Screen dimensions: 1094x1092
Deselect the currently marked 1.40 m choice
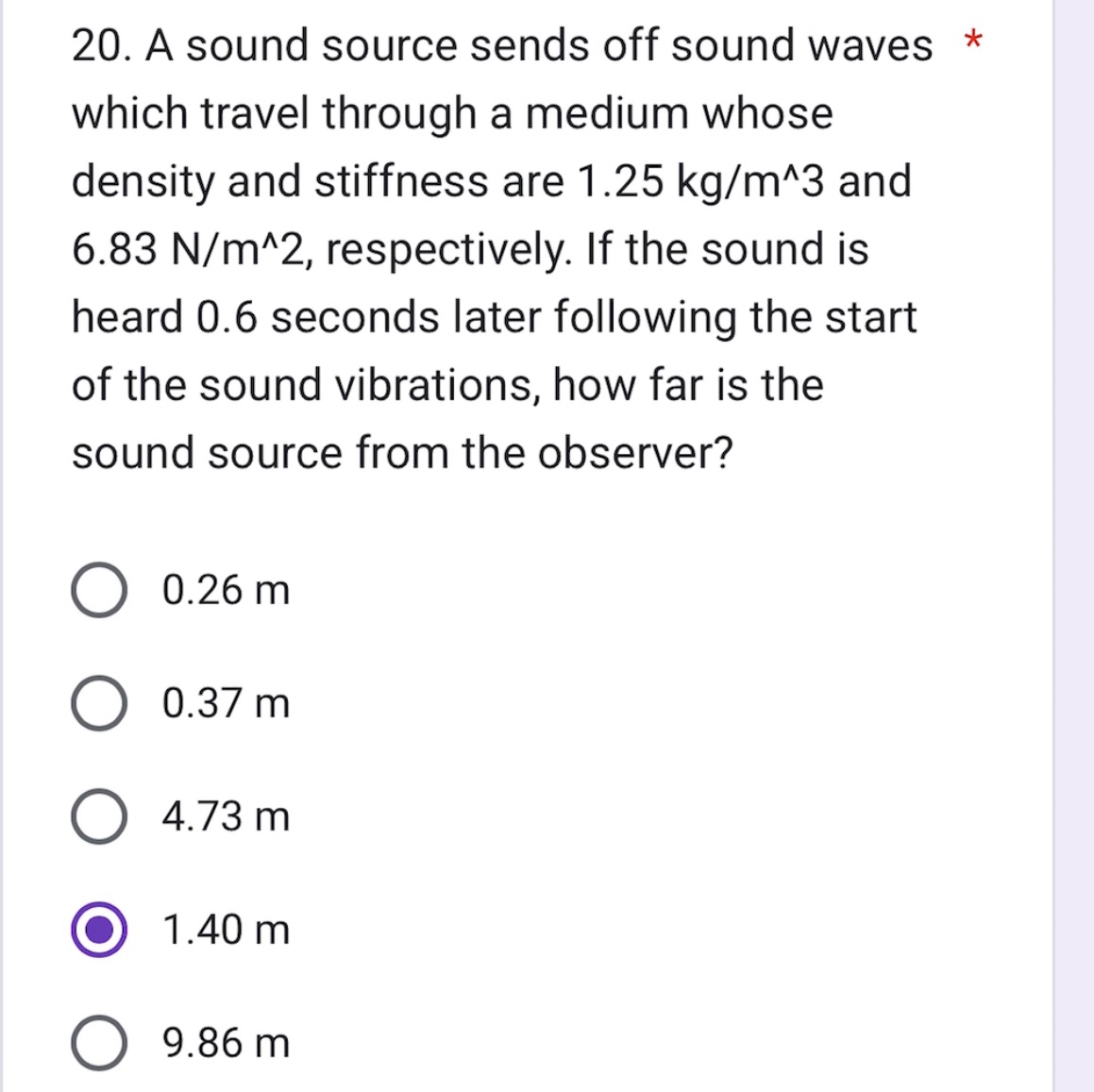(x=100, y=932)
